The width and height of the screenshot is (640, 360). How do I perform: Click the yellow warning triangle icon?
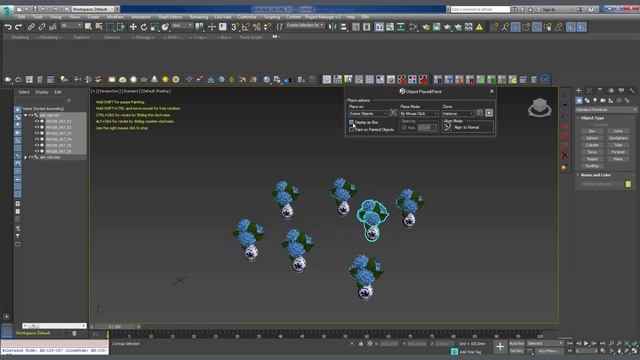tap(479, 27)
